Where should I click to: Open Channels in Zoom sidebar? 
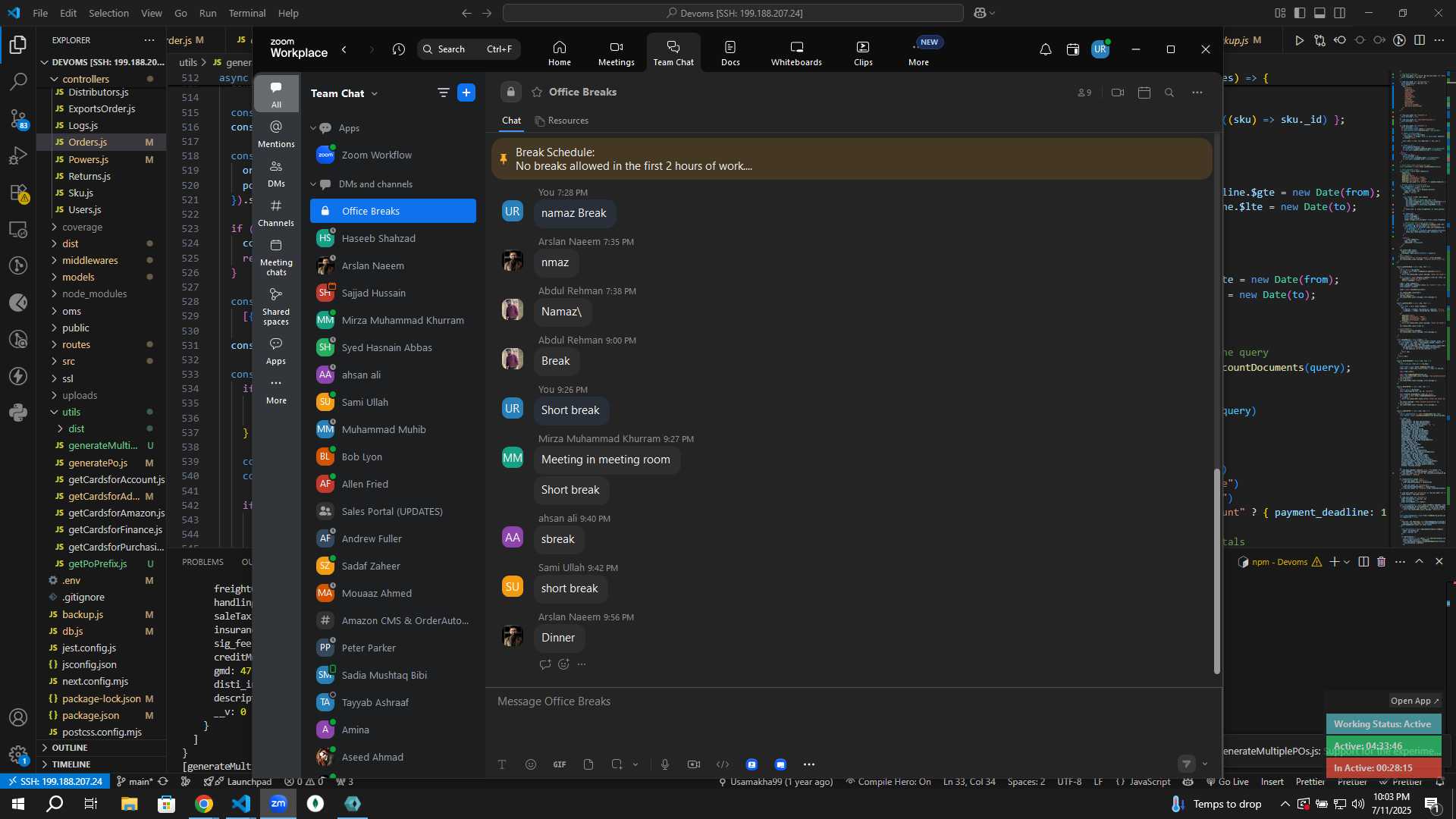(x=276, y=213)
